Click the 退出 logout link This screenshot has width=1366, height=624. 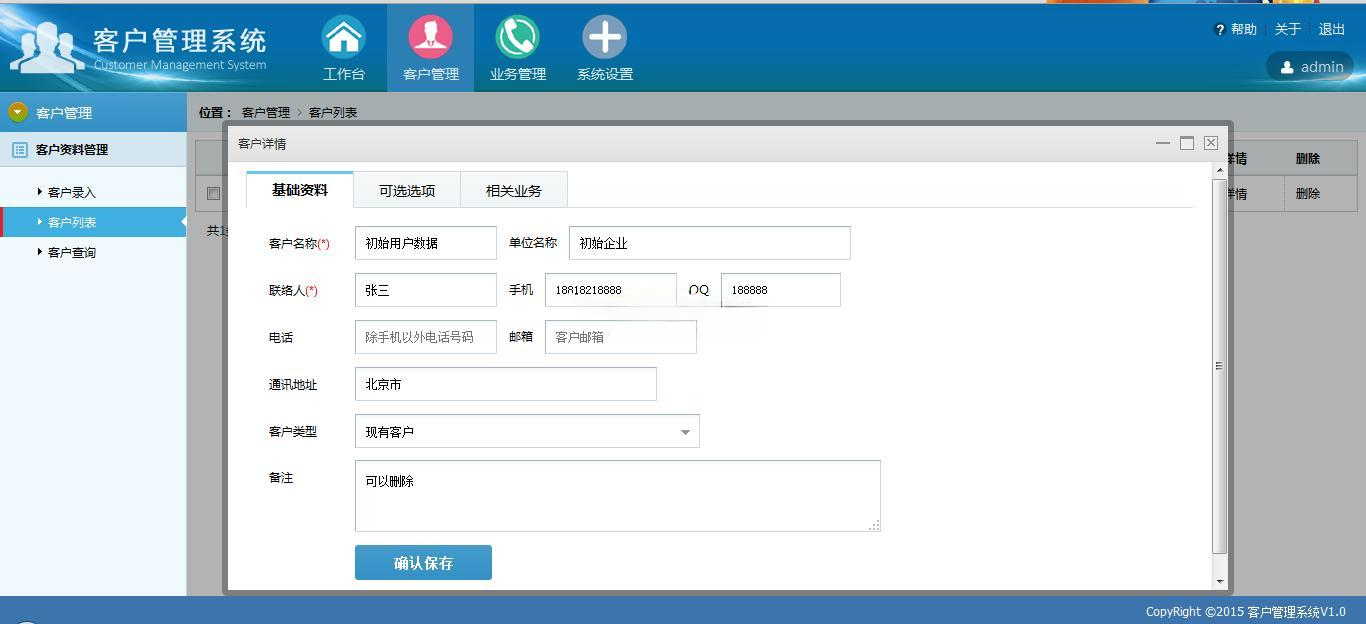point(1331,29)
